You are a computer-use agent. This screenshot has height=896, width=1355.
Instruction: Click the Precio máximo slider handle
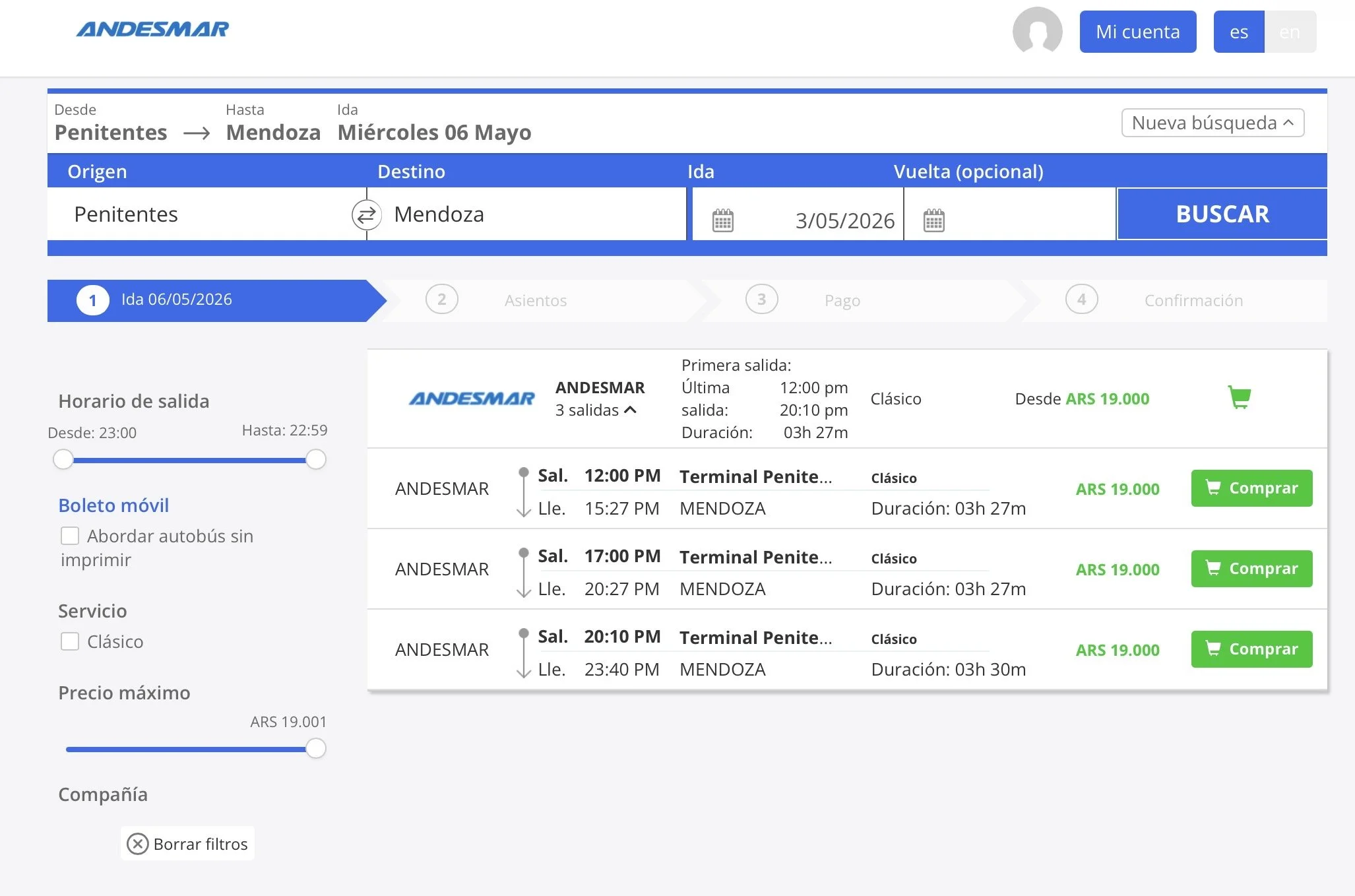316,748
